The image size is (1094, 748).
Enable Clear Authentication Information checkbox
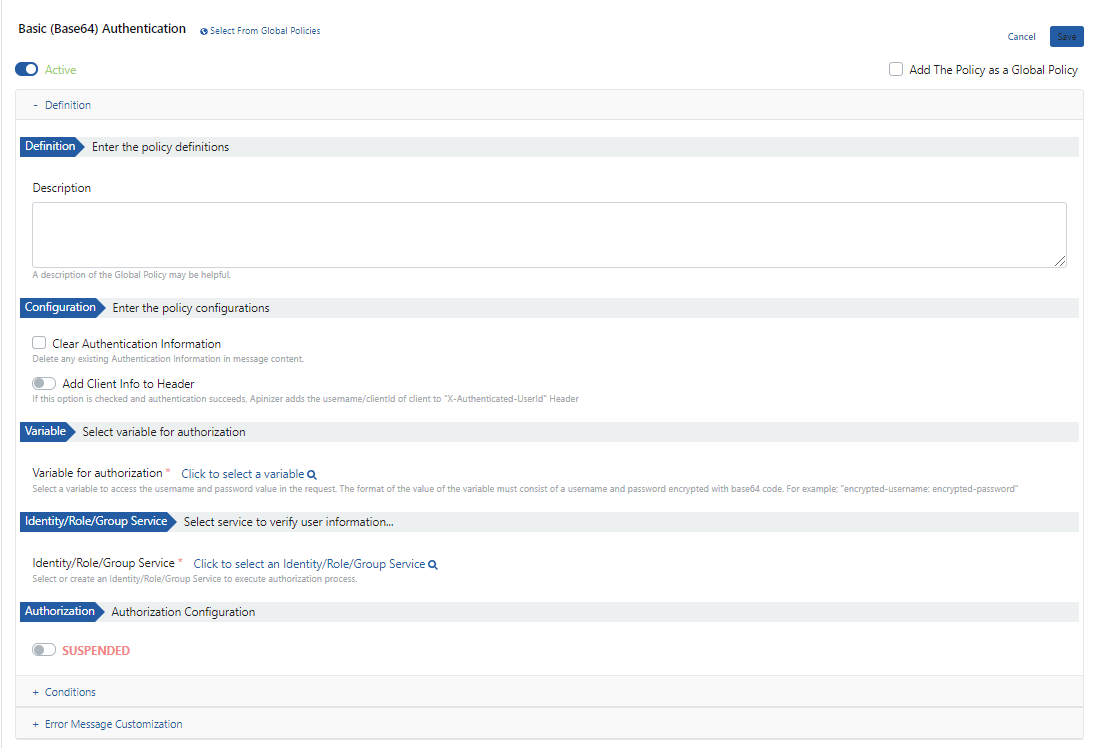(39, 343)
